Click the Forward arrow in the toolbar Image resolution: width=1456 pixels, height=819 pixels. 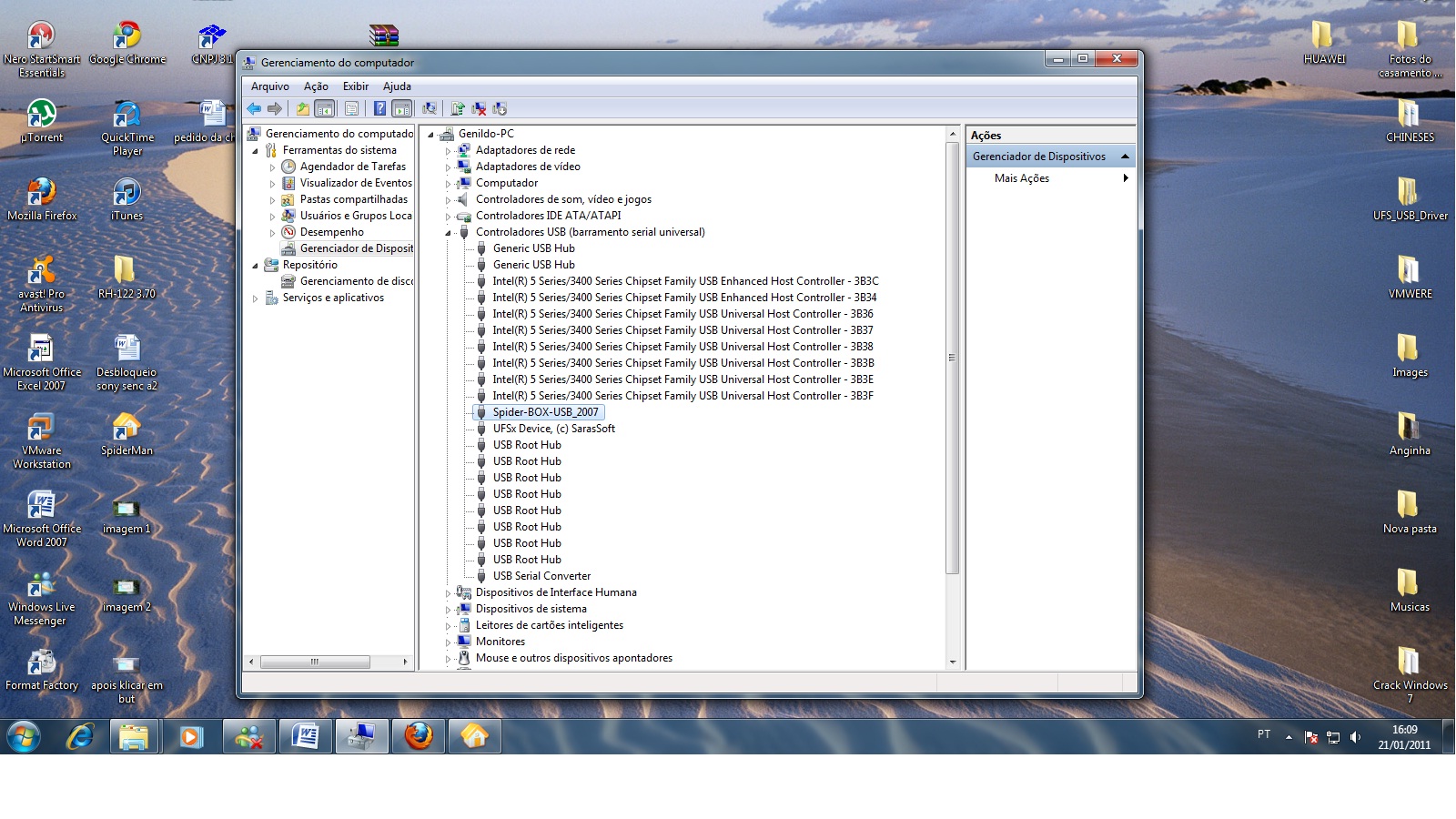(x=275, y=108)
